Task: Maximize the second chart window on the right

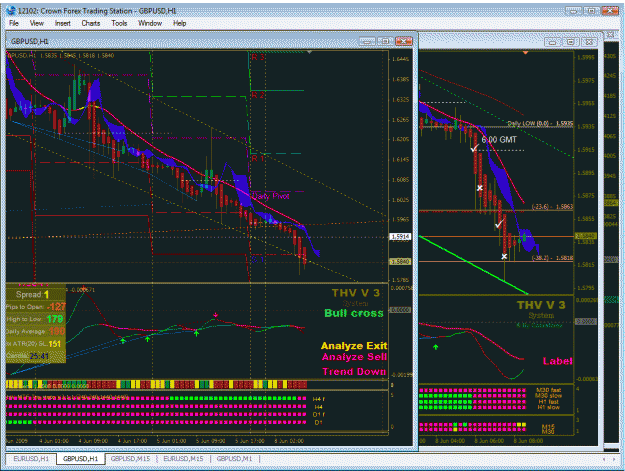Action: 571,42
